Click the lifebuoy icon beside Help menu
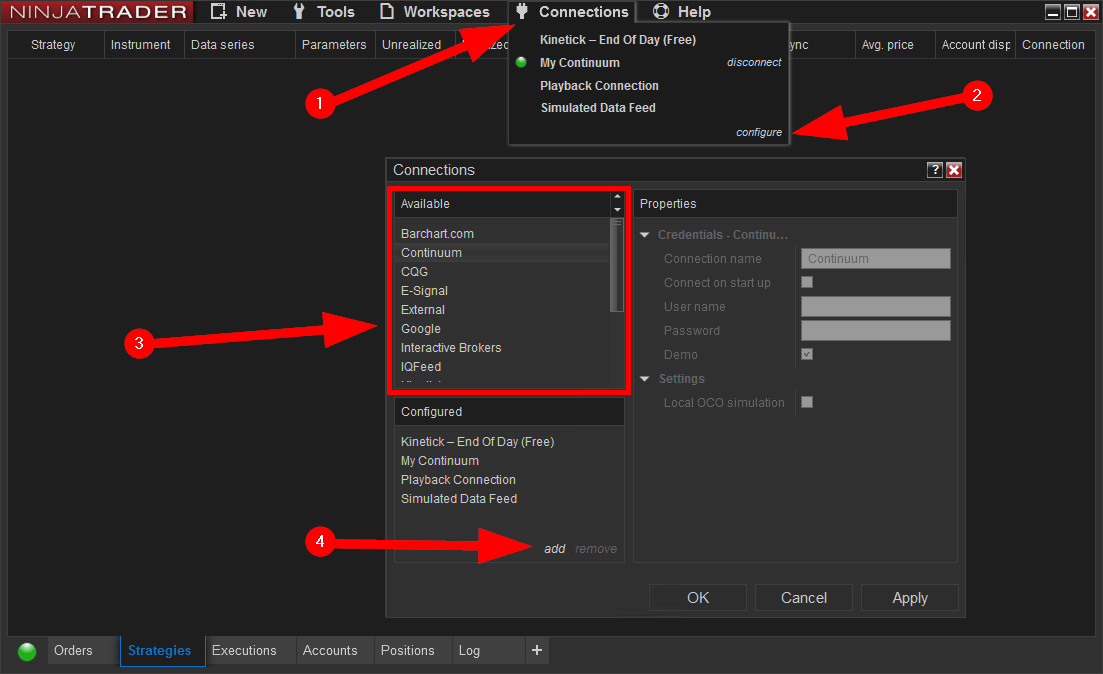Viewport: 1103px width, 674px height. 660,12
